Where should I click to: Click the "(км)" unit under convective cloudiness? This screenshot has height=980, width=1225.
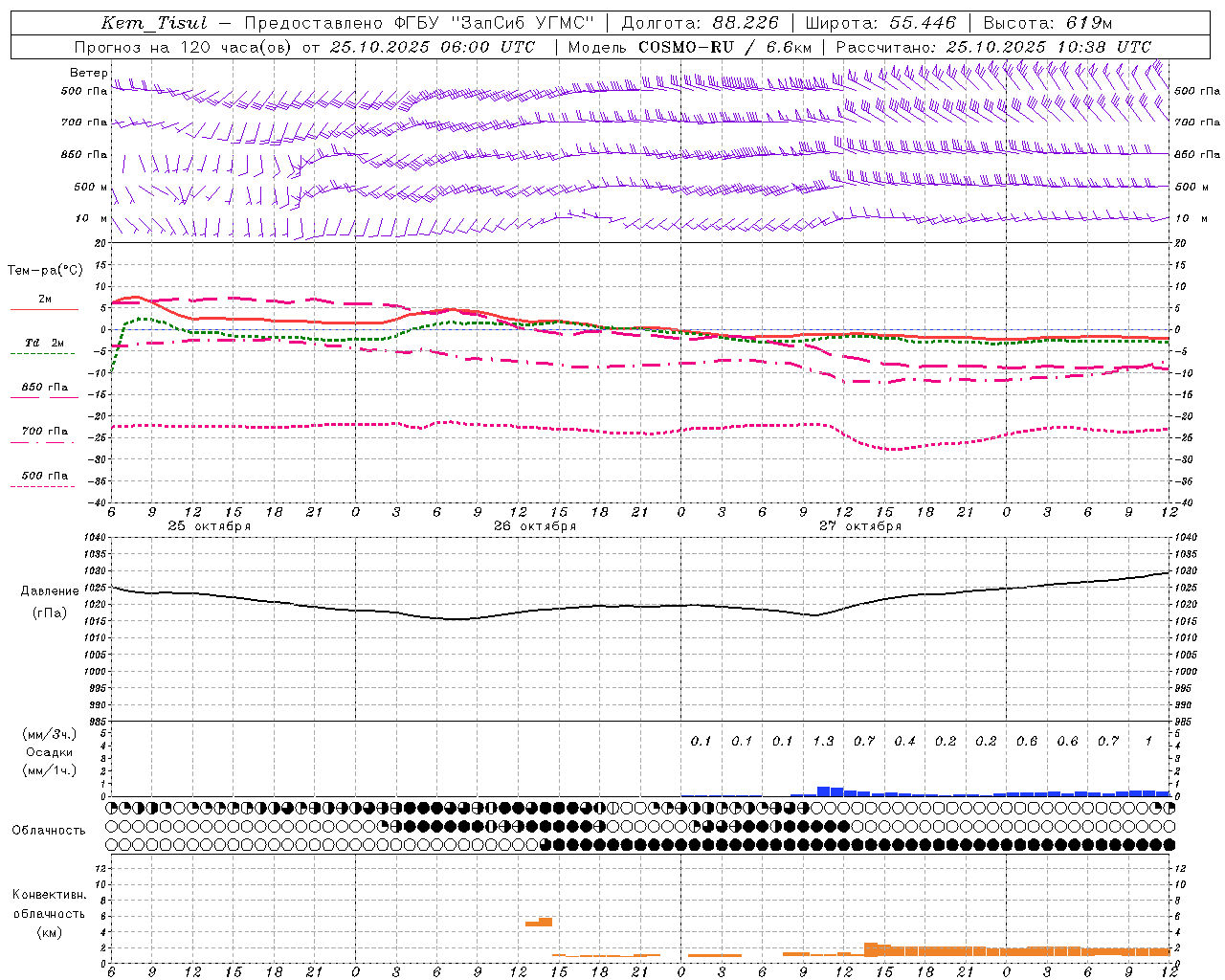coord(50,932)
